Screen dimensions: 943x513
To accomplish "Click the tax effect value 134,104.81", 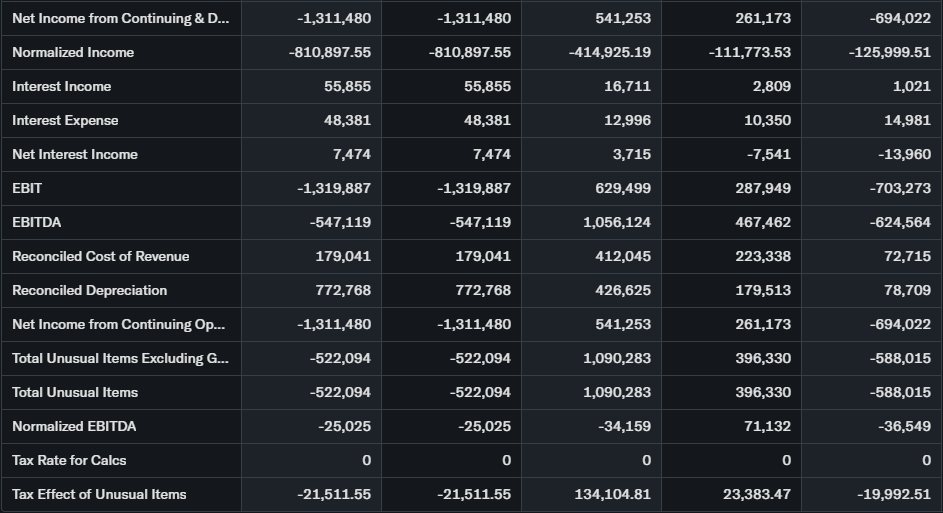I will [612, 494].
